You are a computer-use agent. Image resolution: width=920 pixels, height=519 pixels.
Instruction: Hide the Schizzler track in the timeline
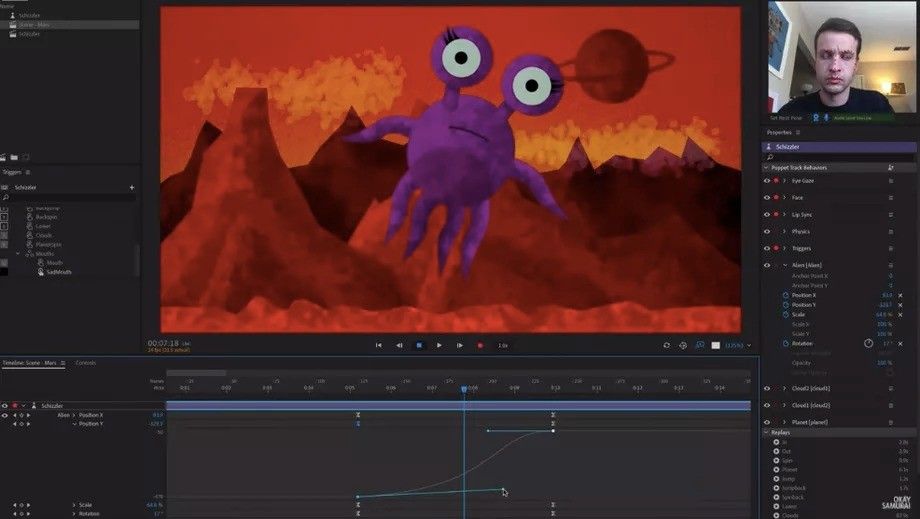coord(4,406)
